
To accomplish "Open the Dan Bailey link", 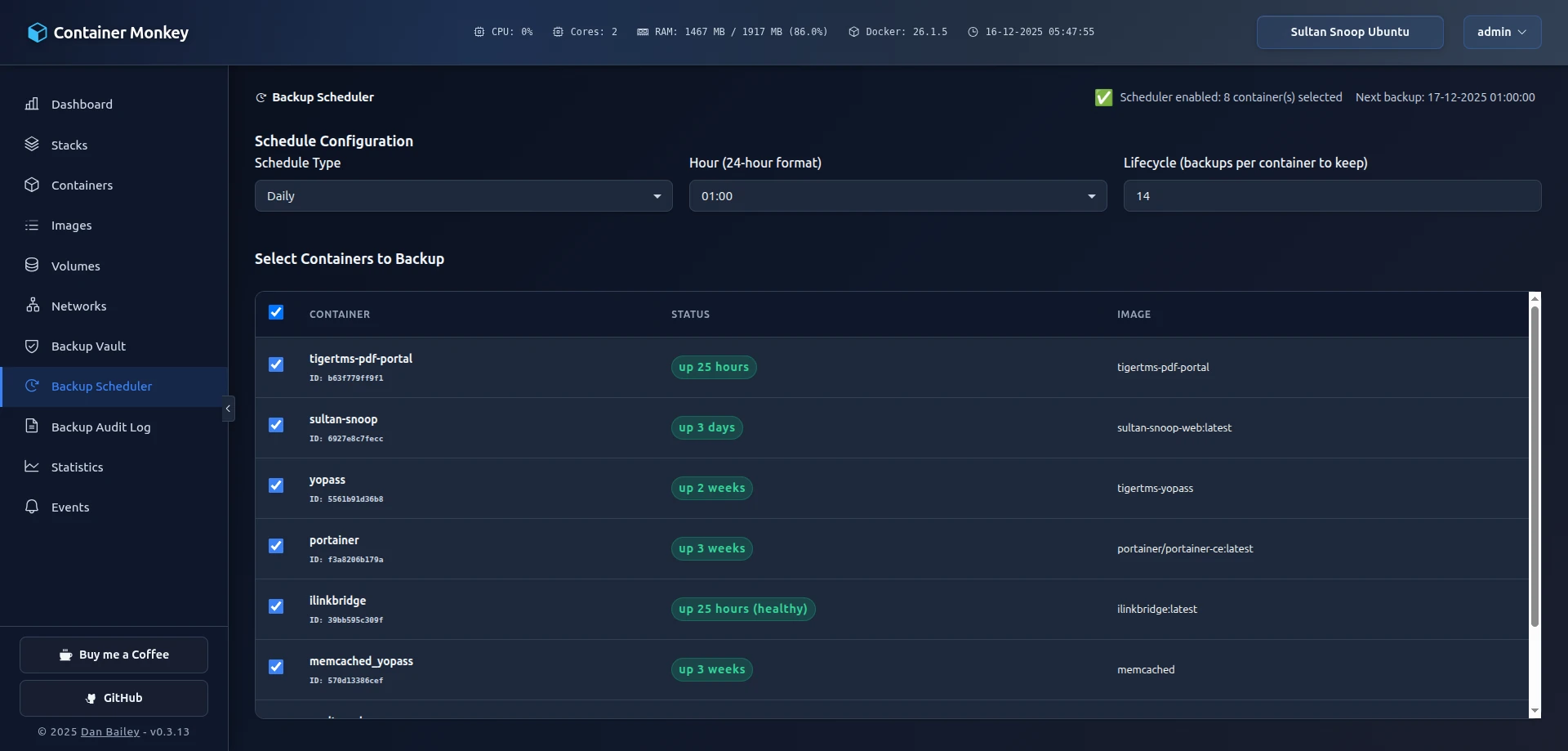I will pos(109,731).
